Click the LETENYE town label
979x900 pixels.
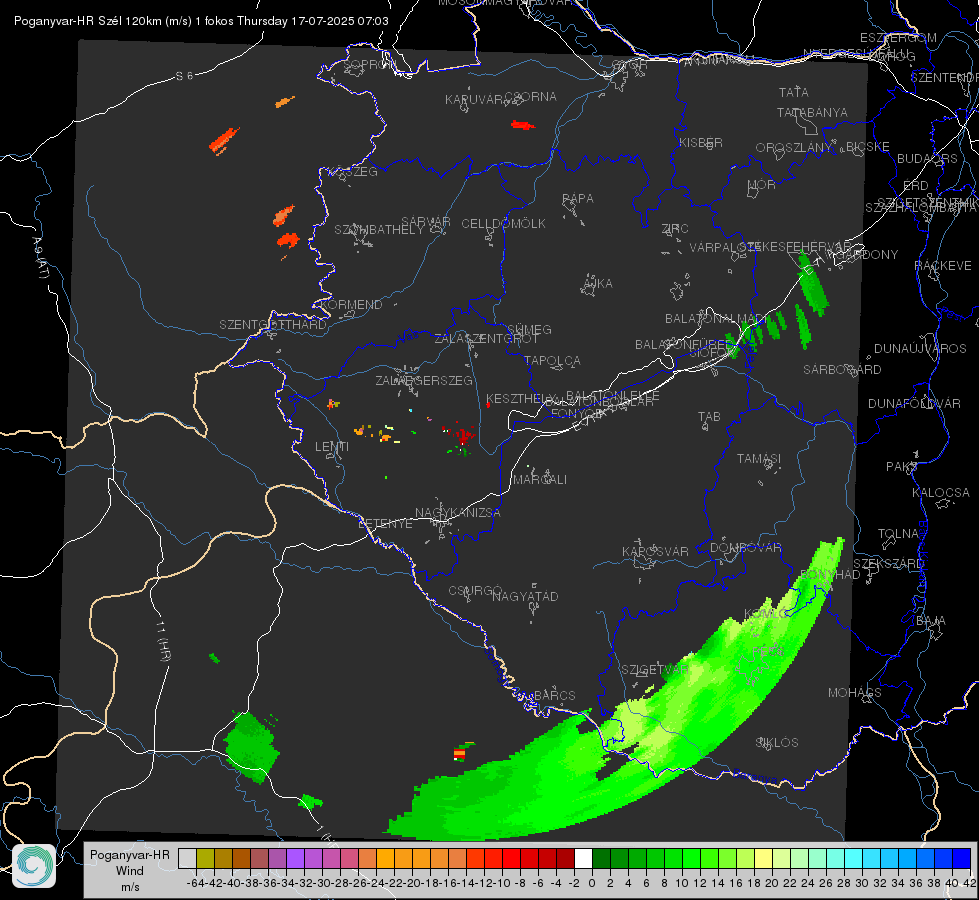[x=385, y=523]
